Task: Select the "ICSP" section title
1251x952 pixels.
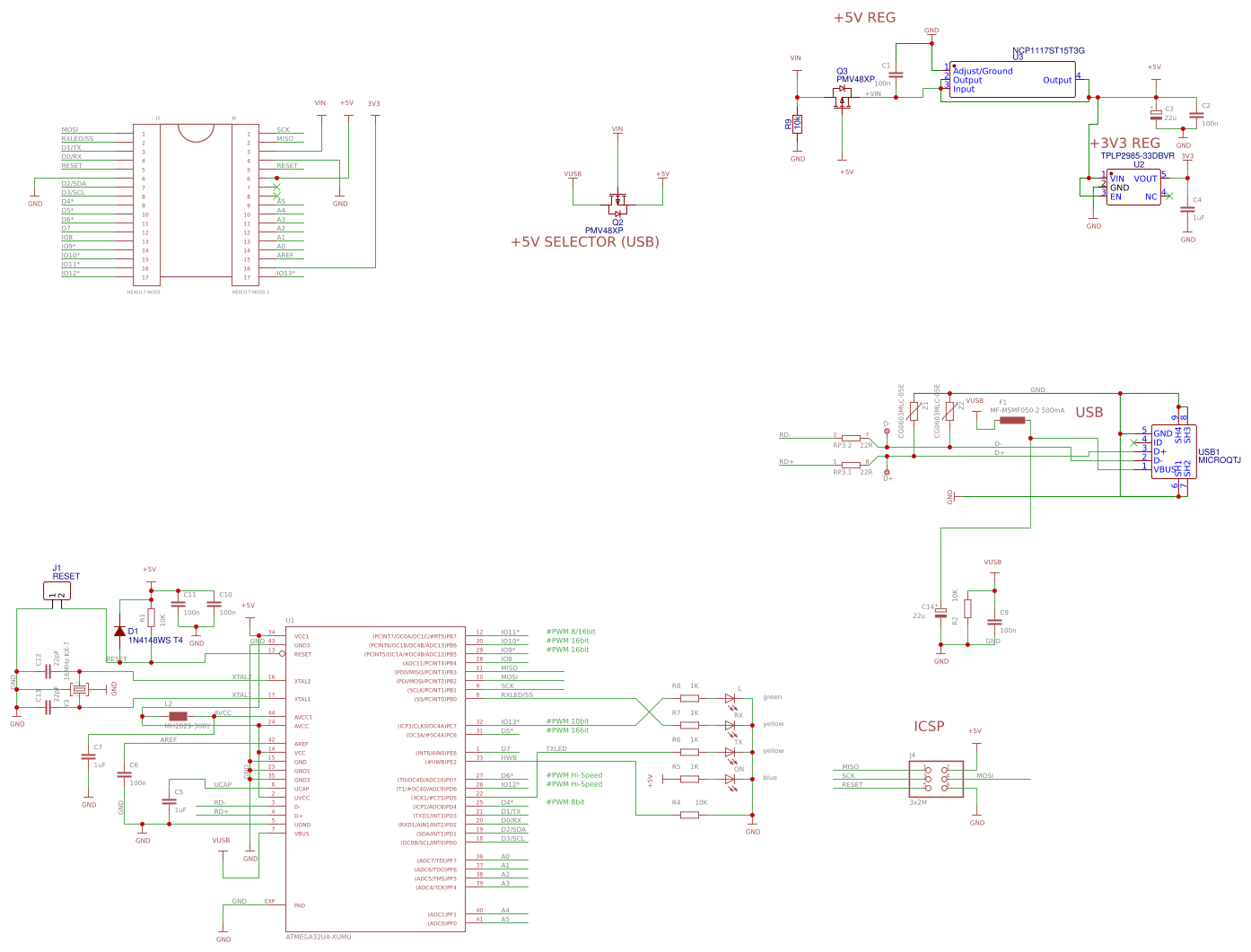Action: pos(929,727)
